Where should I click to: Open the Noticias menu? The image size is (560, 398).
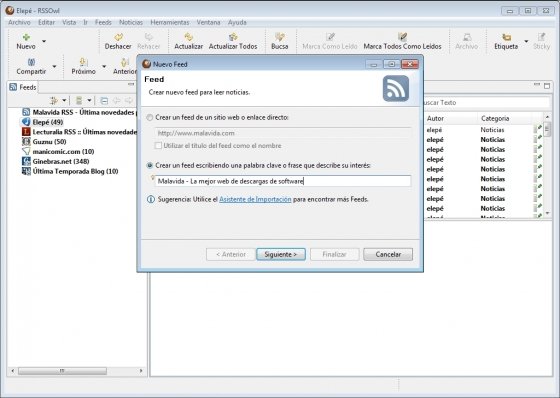coord(131,22)
